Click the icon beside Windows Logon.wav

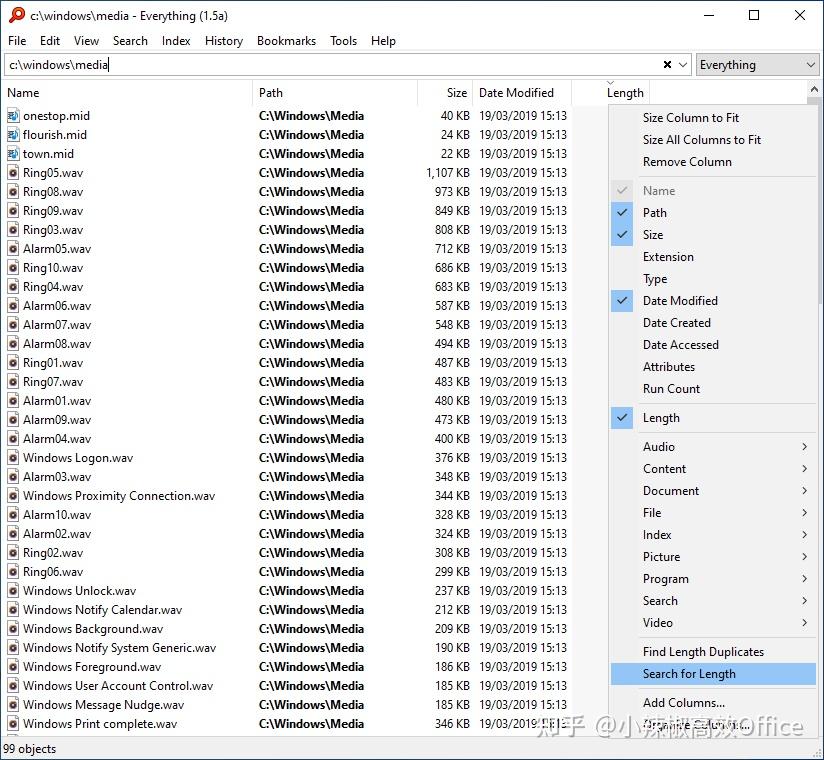12,457
